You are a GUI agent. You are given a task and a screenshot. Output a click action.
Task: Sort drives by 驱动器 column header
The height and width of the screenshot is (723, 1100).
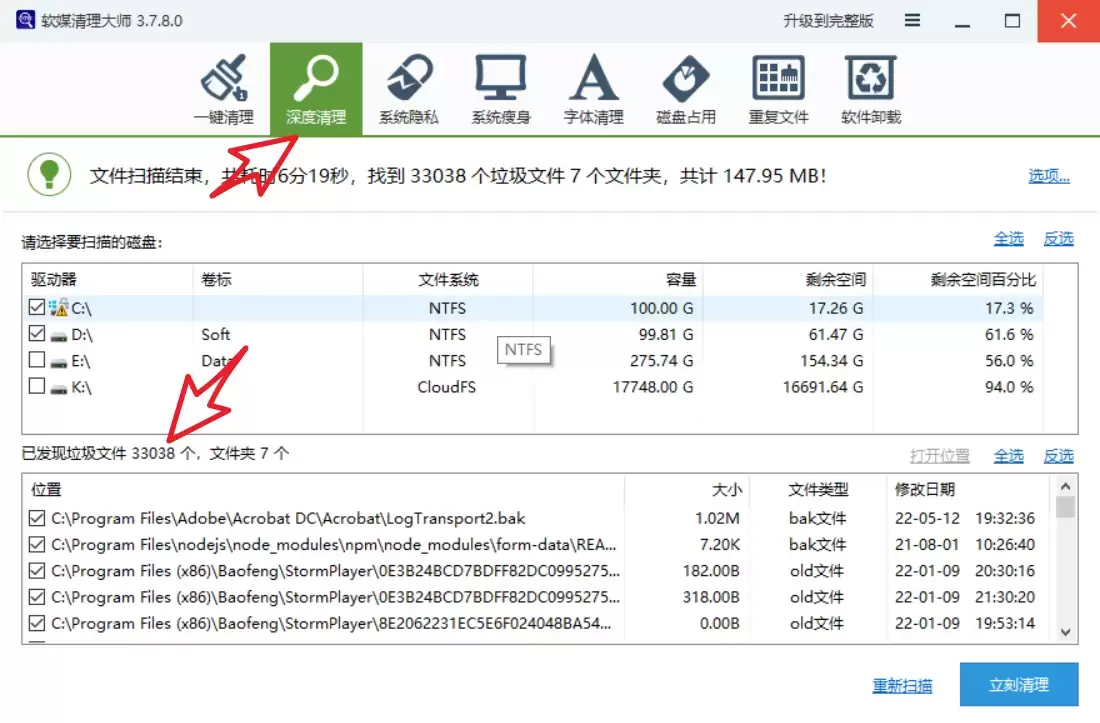[x=107, y=279]
